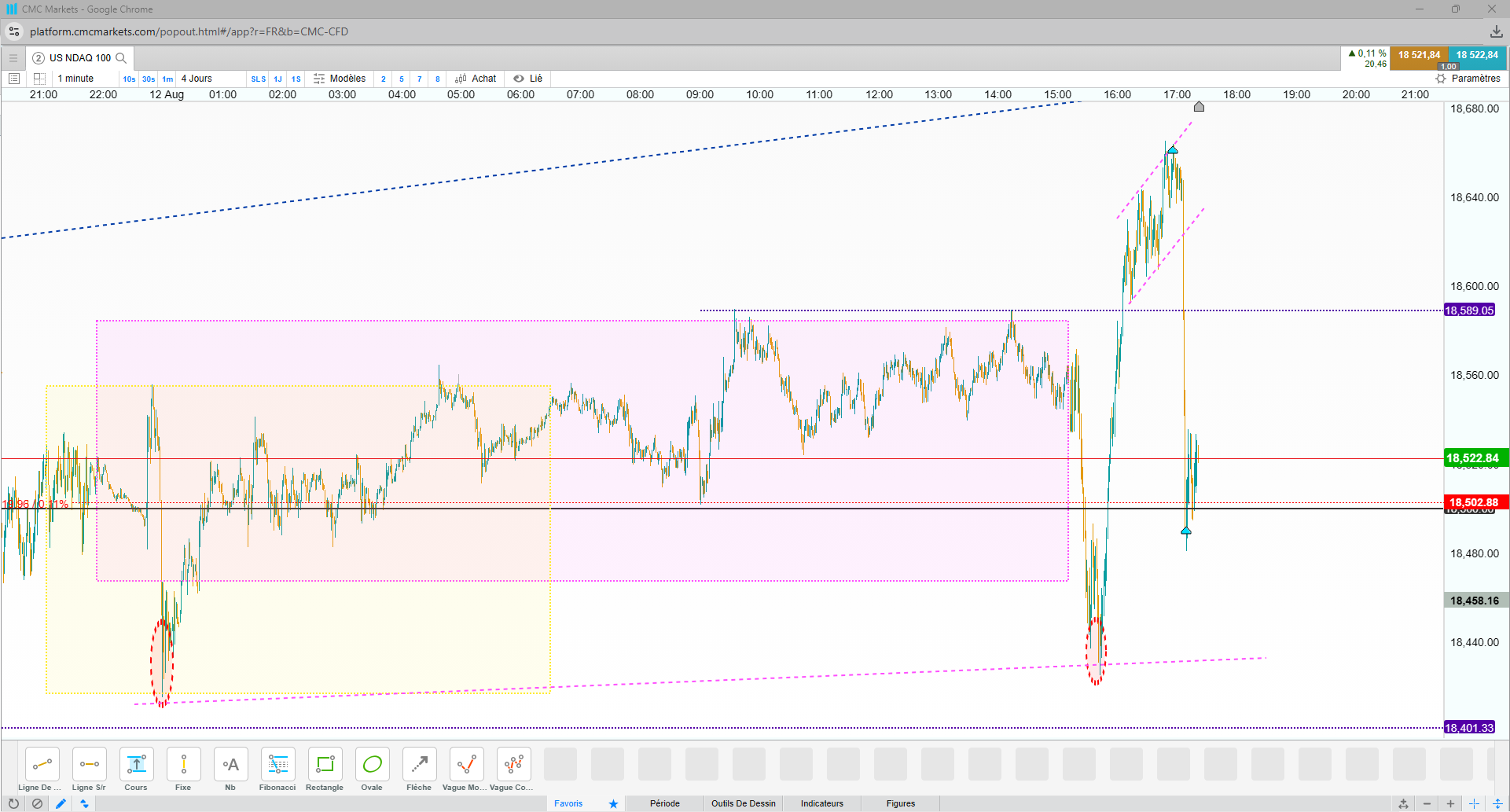Click the blue crosshair icon in the bottom bar
This screenshot has width=1510, height=812.
click(1475, 803)
